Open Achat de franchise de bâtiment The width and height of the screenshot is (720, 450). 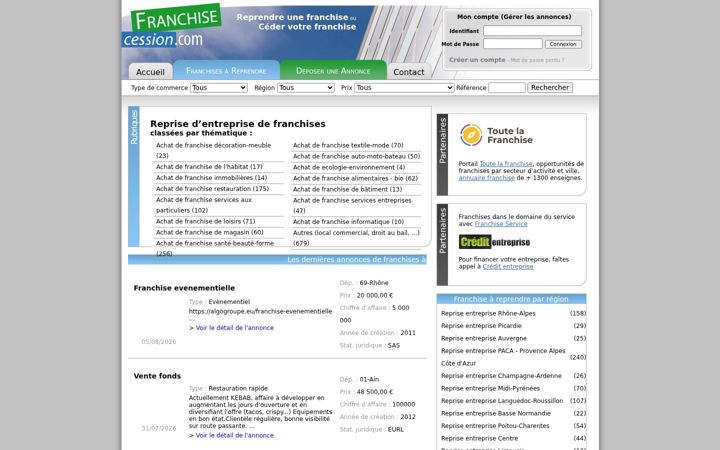point(347,189)
